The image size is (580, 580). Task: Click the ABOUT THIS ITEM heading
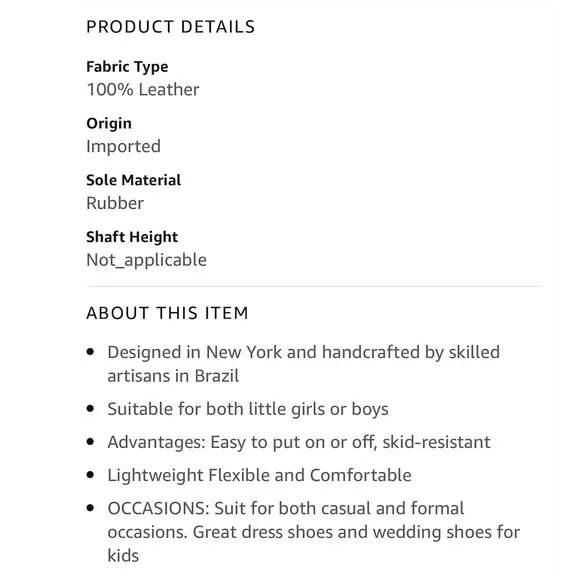[x=167, y=313]
